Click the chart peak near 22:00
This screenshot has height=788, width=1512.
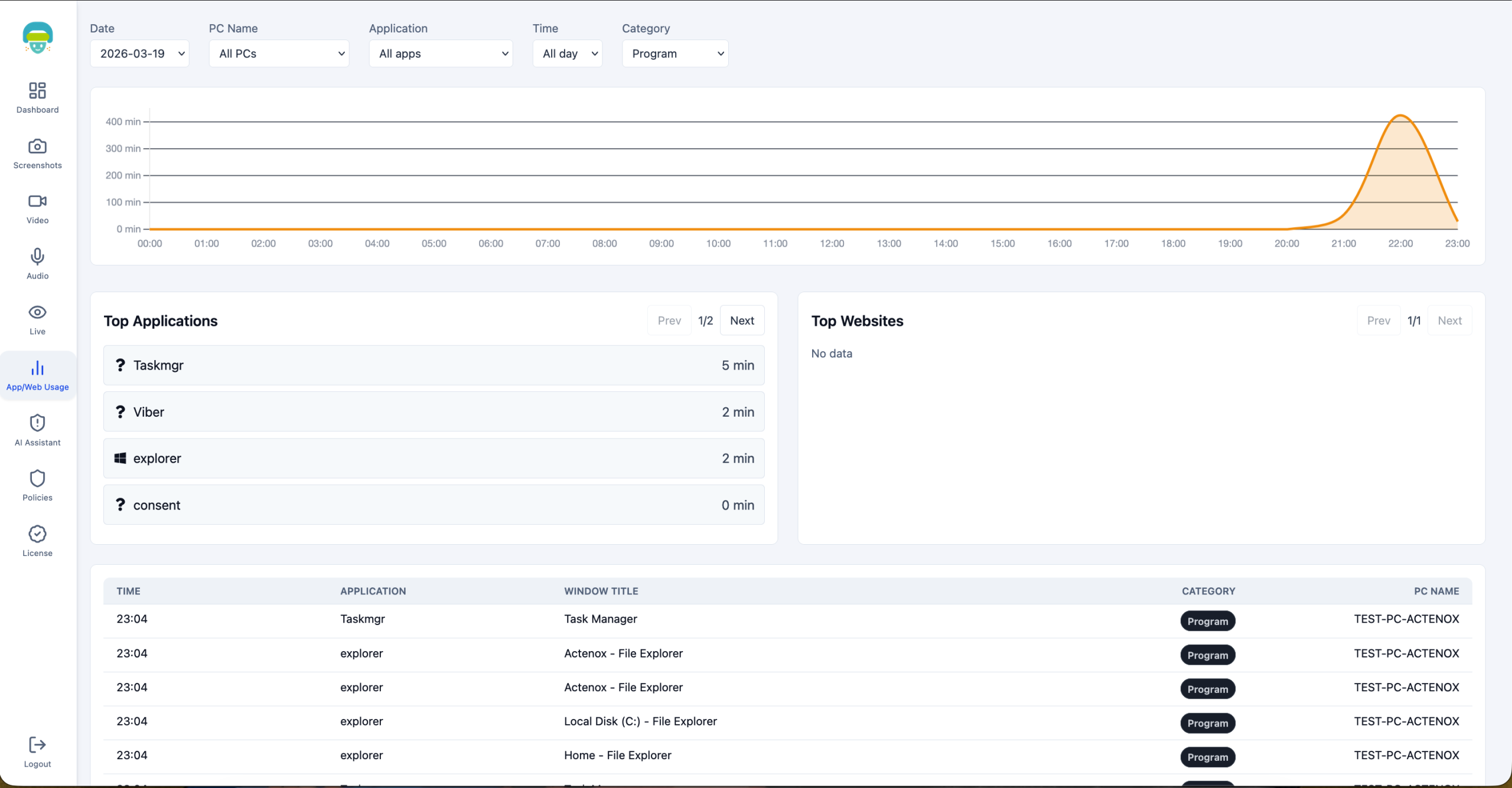coord(1400,116)
